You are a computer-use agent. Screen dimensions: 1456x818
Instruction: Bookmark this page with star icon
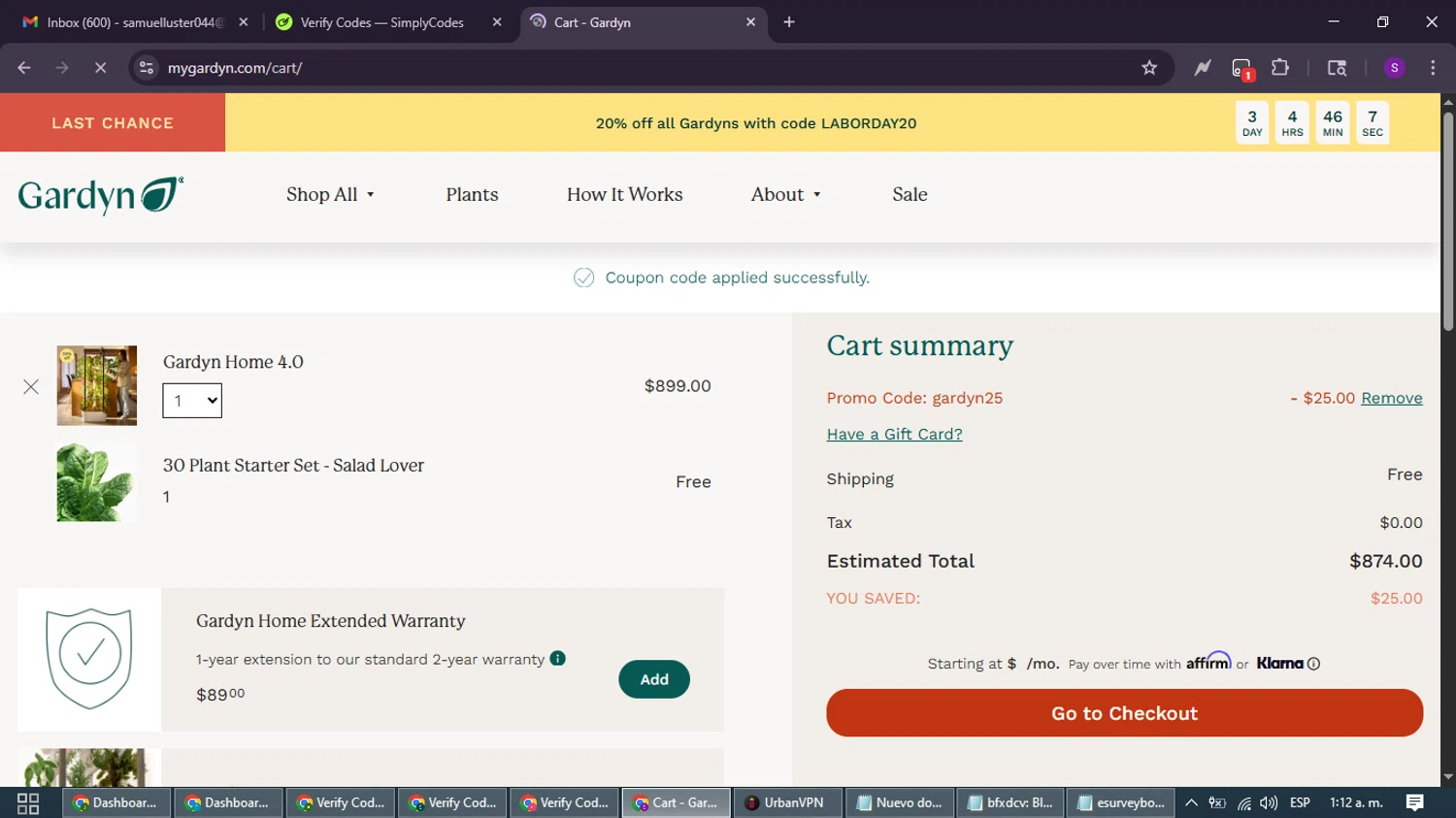click(x=1149, y=68)
